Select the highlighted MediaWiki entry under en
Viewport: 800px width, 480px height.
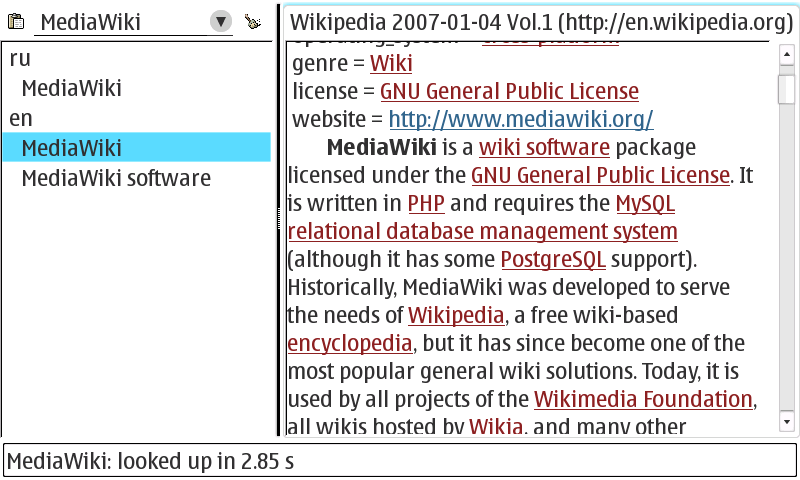coord(71,148)
